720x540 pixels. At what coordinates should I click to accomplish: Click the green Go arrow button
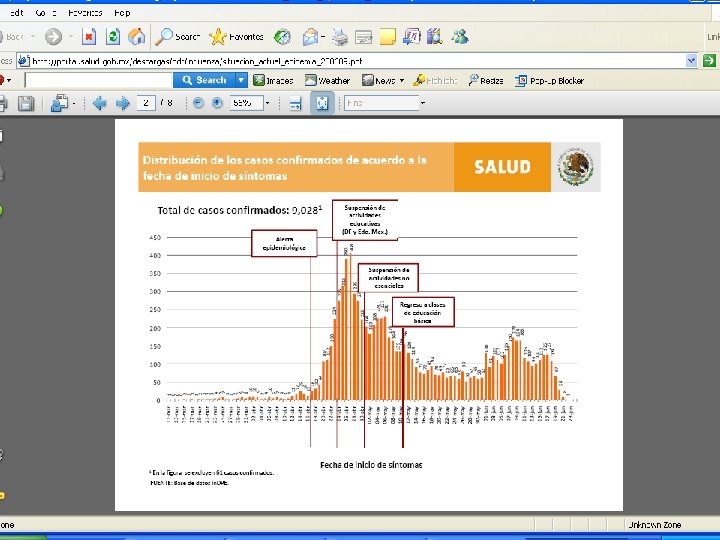coord(709,61)
